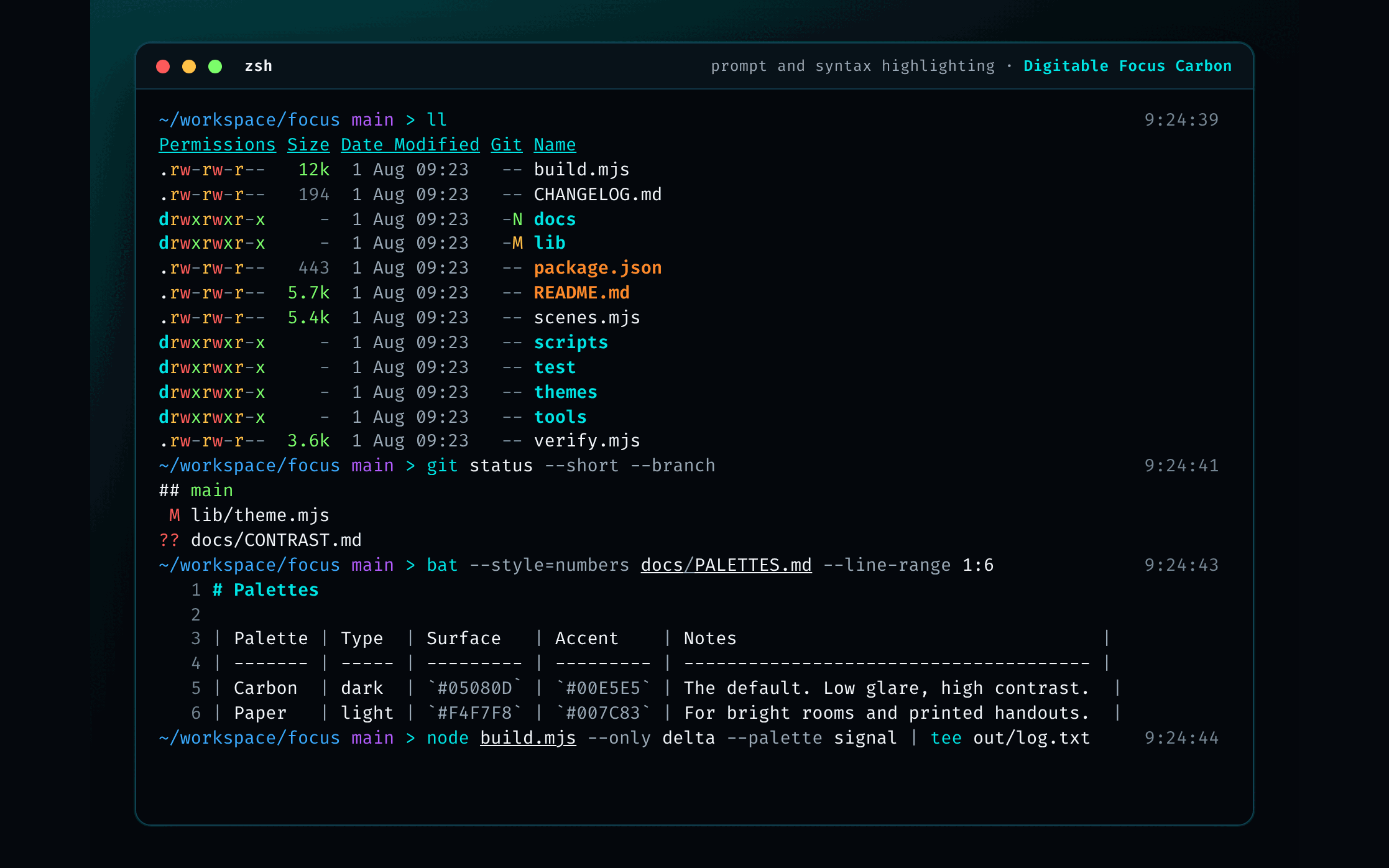Click the 9:24:44 timestamp
This screenshot has width=1389, height=868.
pos(1181,738)
